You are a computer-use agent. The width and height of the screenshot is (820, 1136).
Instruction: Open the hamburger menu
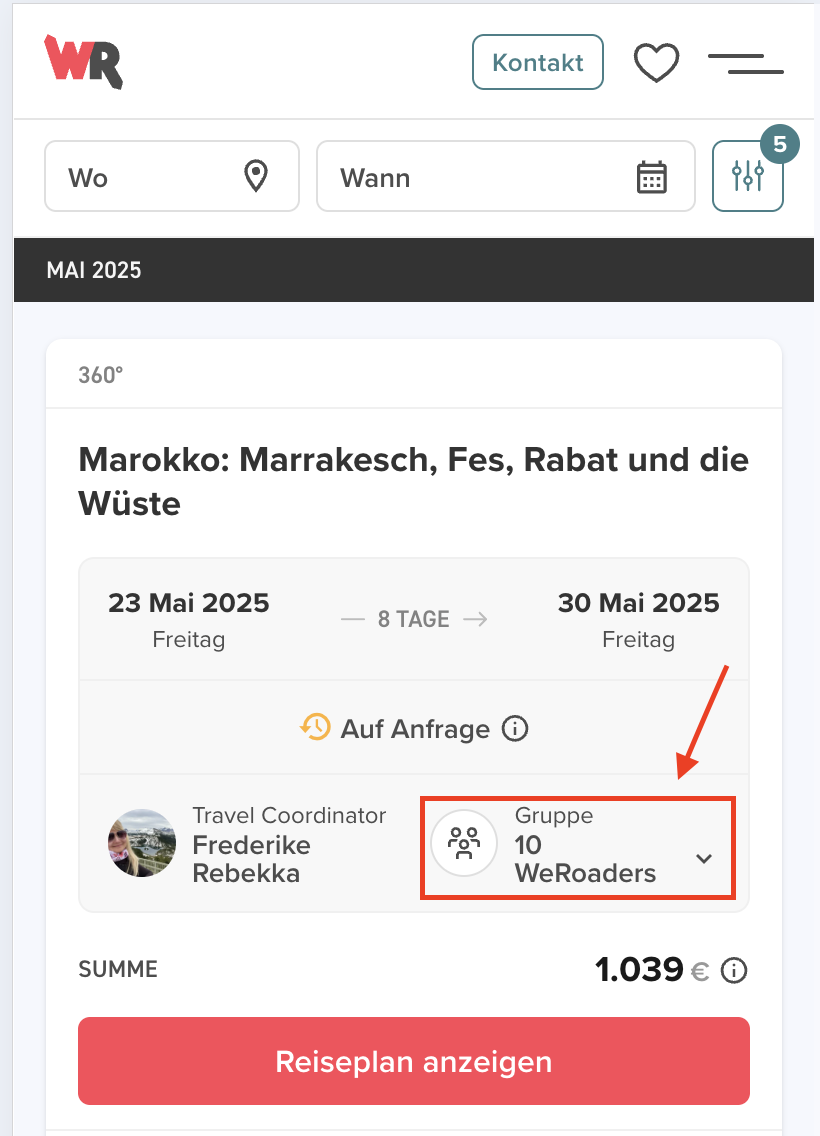tap(745, 63)
